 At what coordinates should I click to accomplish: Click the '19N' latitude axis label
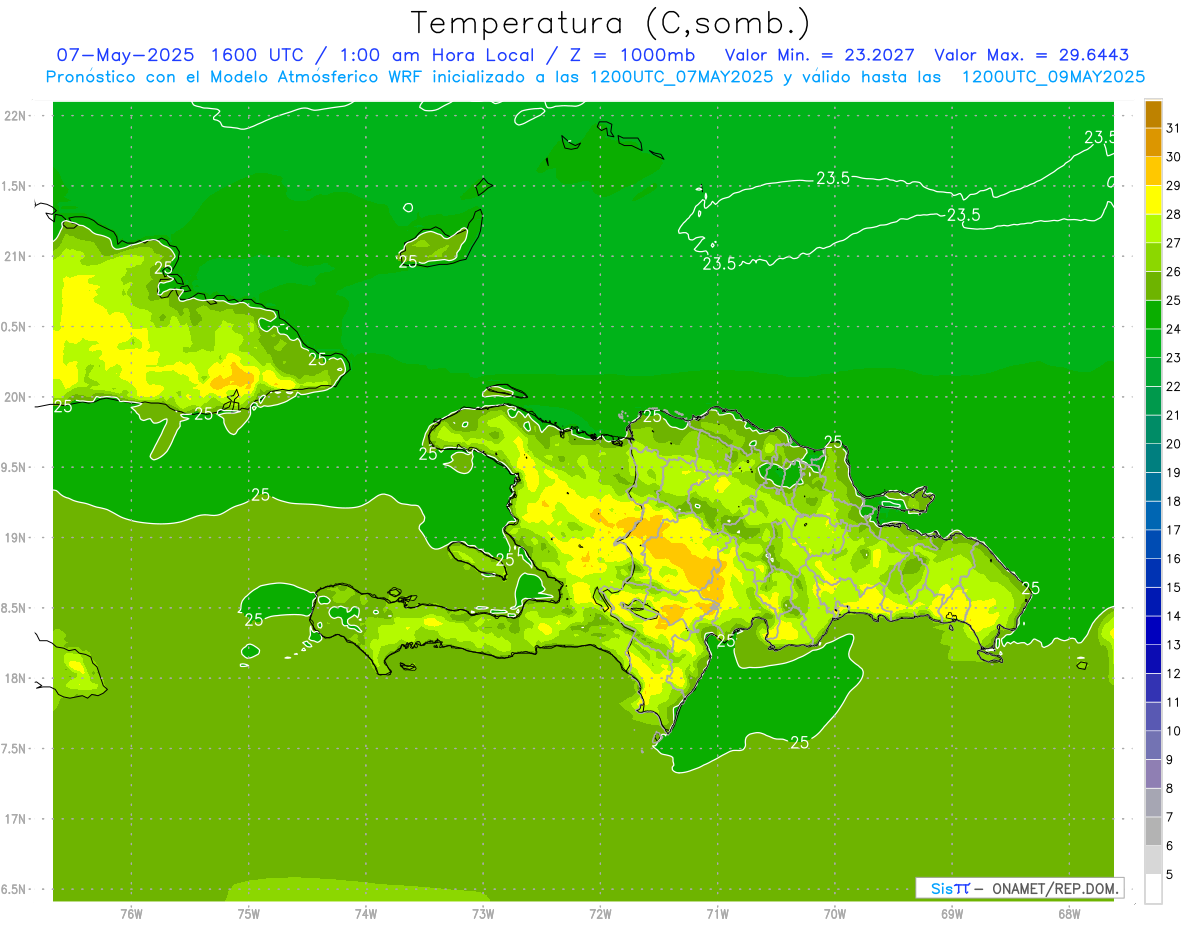[16, 537]
